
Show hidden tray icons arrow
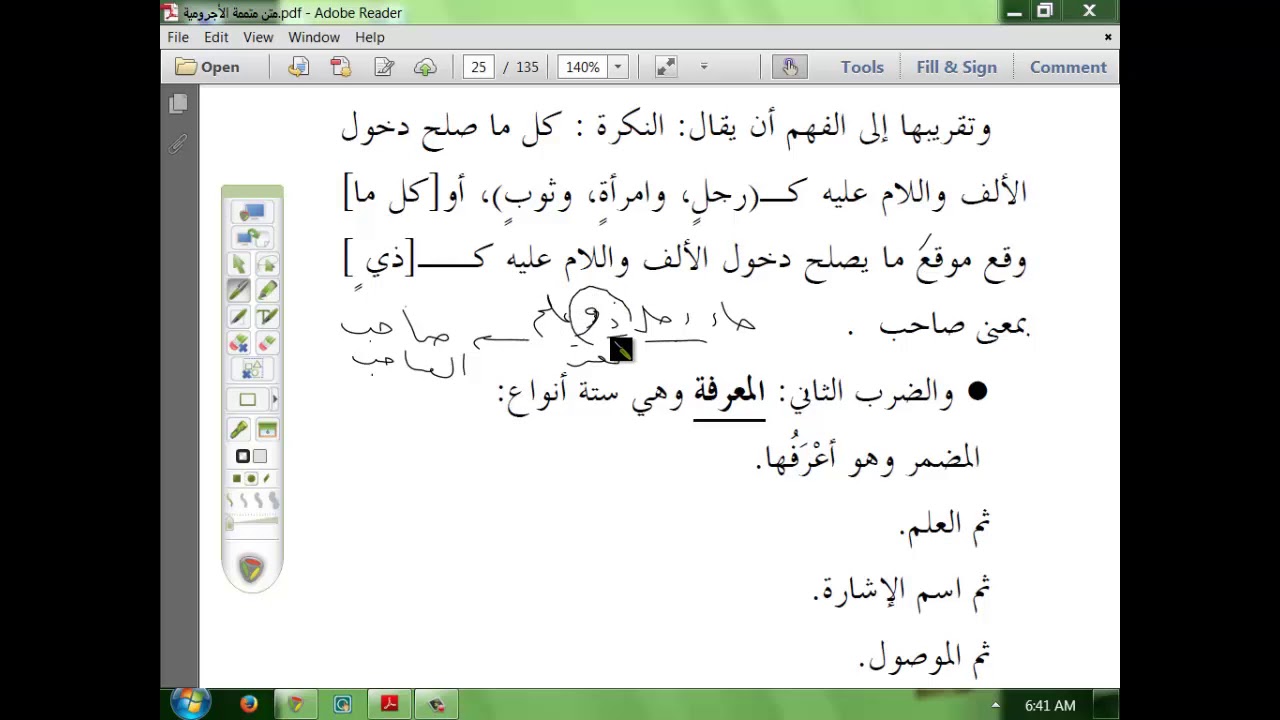995,705
